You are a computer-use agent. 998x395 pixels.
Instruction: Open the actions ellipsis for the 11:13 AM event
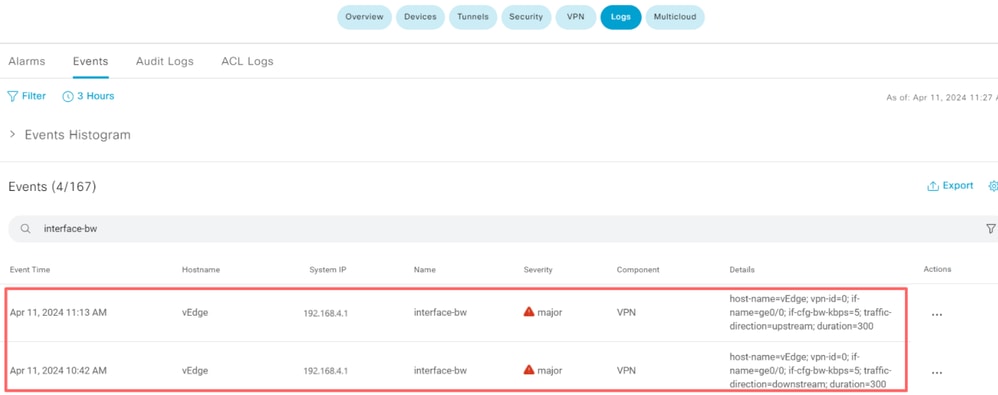point(936,314)
